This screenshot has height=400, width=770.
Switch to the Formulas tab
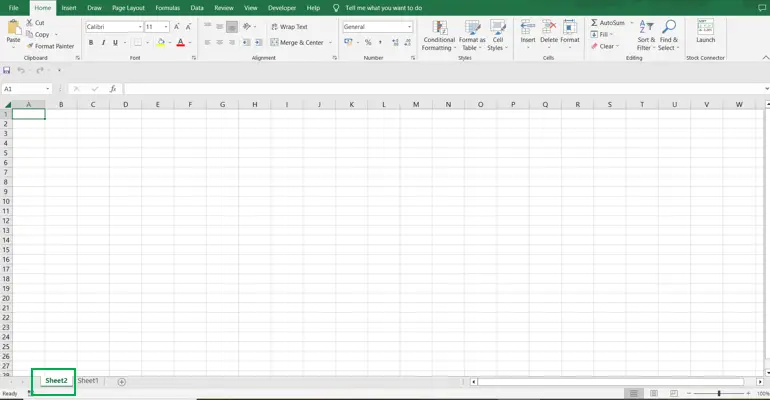click(x=167, y=8)
